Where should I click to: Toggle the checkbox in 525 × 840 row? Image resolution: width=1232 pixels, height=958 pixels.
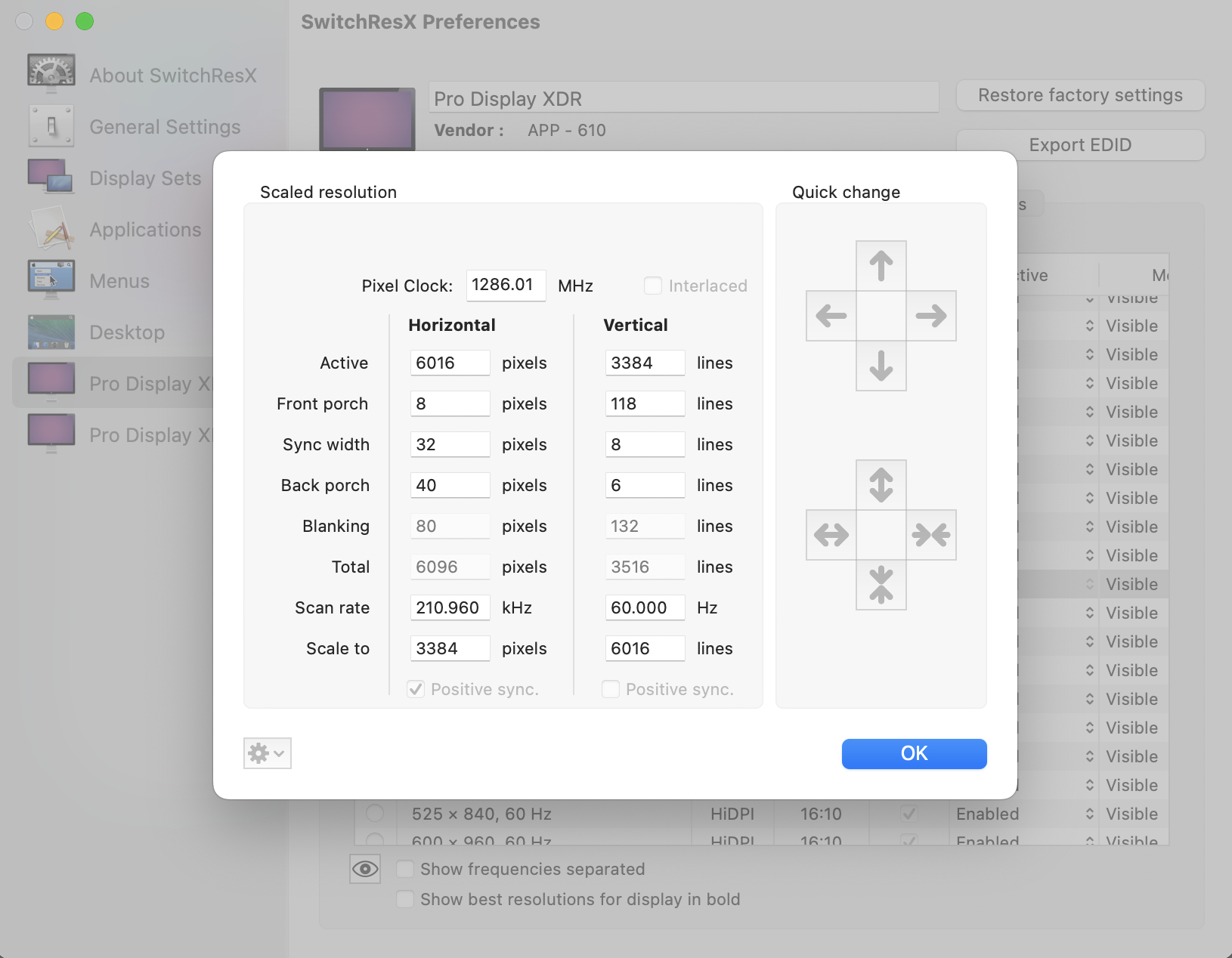[x=909, y=814]
